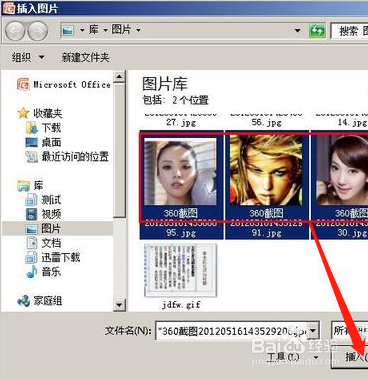Click the 2 个位置 link
The height and width of the screenshot is (379, 368).
tap(190, 100)
